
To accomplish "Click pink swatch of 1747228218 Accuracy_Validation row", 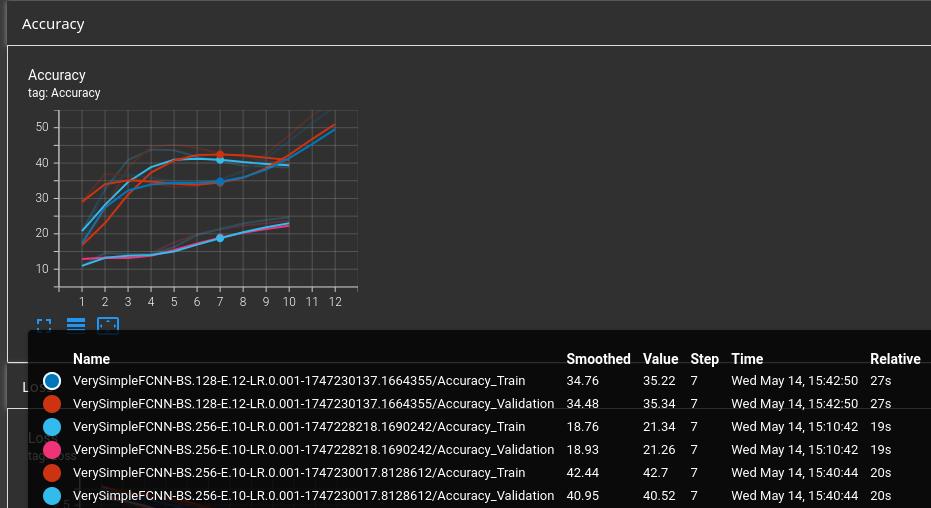I will pos(52,450).
